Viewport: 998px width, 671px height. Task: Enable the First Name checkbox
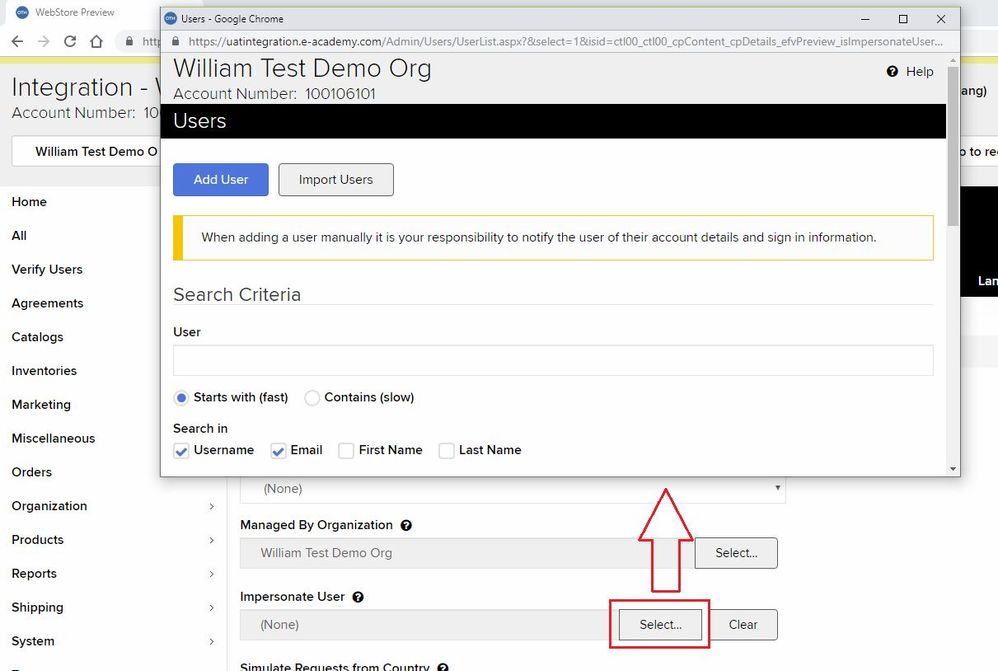(x=346, y=451)
